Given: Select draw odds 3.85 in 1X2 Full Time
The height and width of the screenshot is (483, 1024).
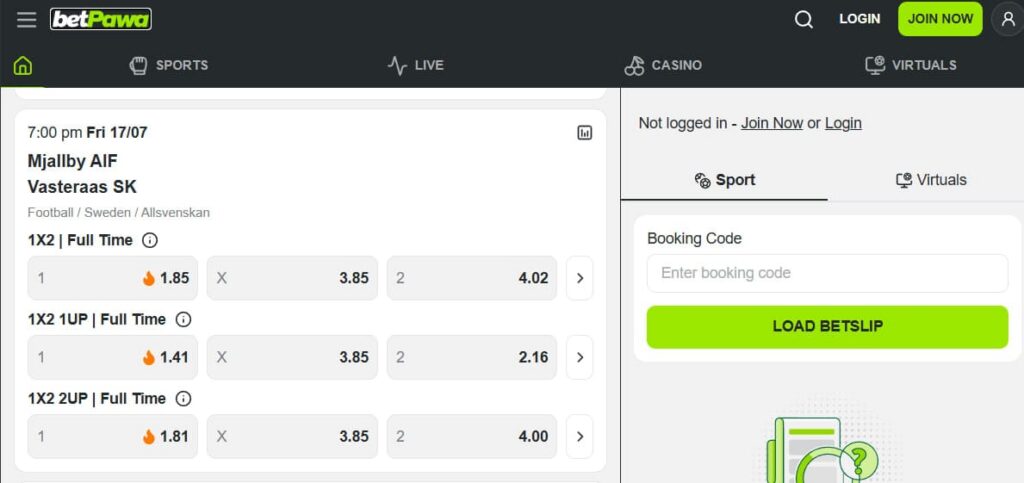Looking at the screenshot, I should pos(292,278).
